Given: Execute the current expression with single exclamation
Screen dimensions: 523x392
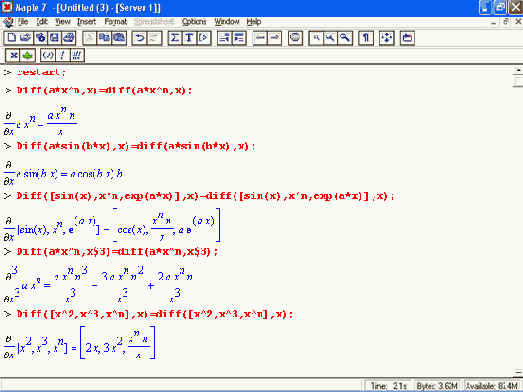Looking at the screenshot, I should pos(62,55).
